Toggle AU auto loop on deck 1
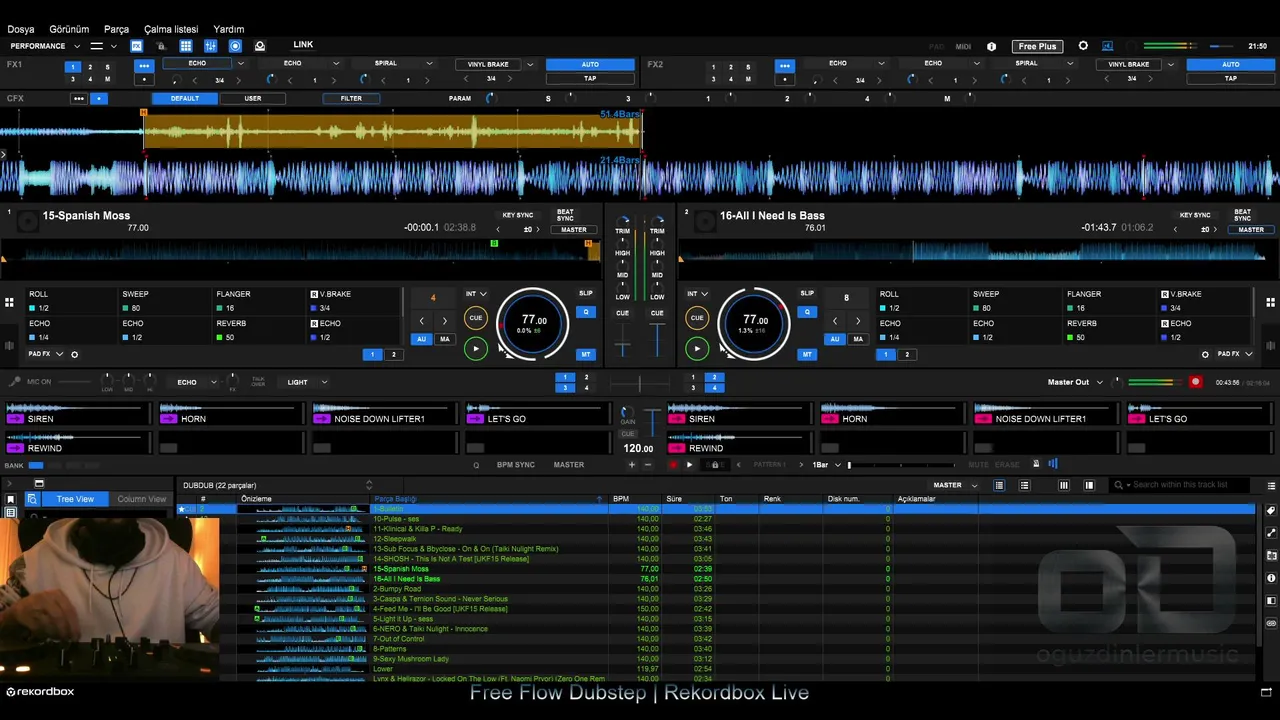 [x=421, y=339]
